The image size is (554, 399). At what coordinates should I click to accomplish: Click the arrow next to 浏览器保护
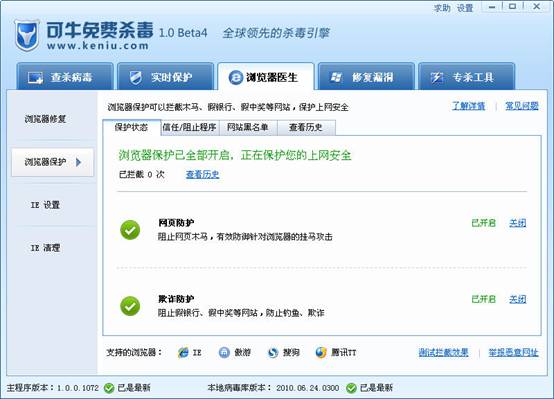coord(78,162)
